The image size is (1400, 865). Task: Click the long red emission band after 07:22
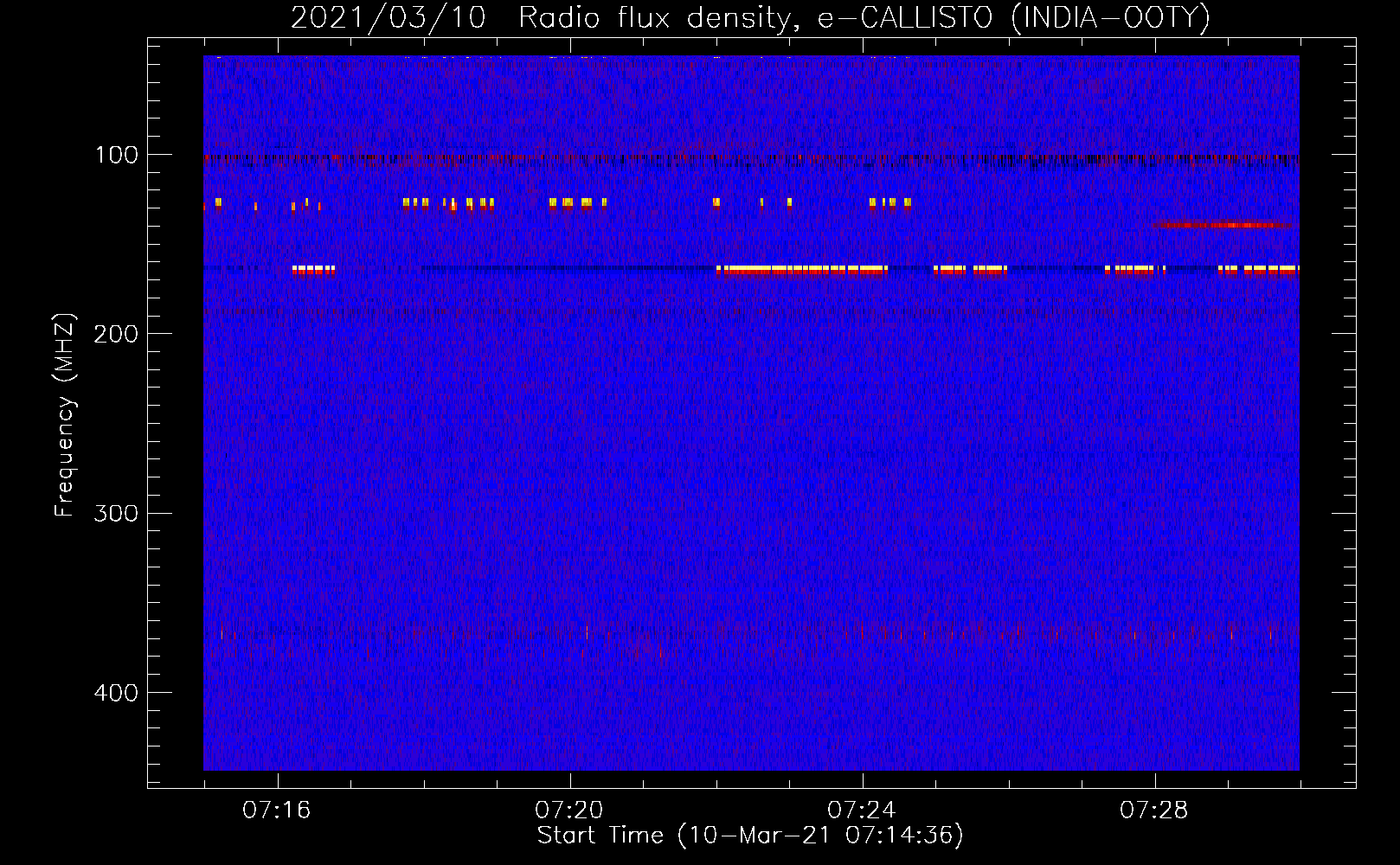coord(802,270)
